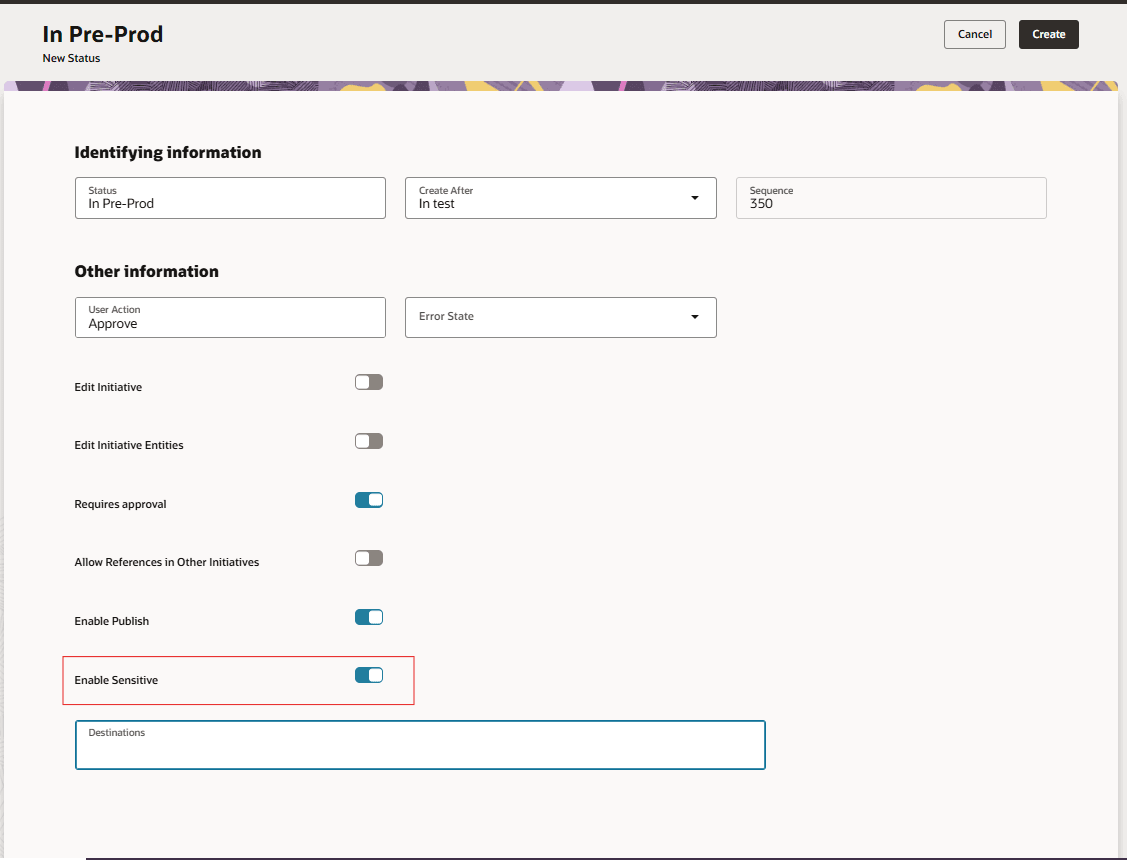Enable Allow References in Other Initiatives
1127x860 pixels.
[x=368, y=558]
